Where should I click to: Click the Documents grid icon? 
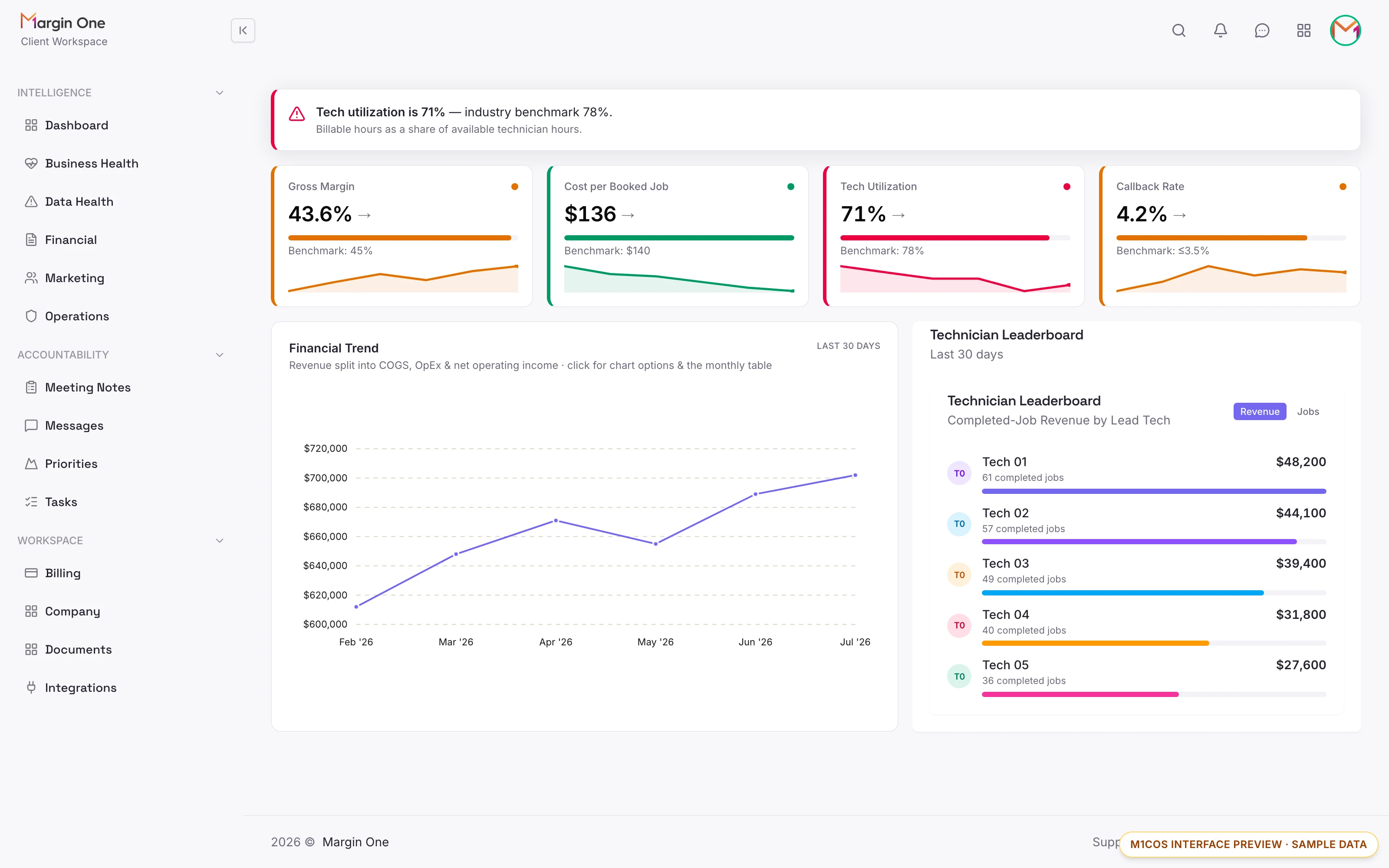31,649
